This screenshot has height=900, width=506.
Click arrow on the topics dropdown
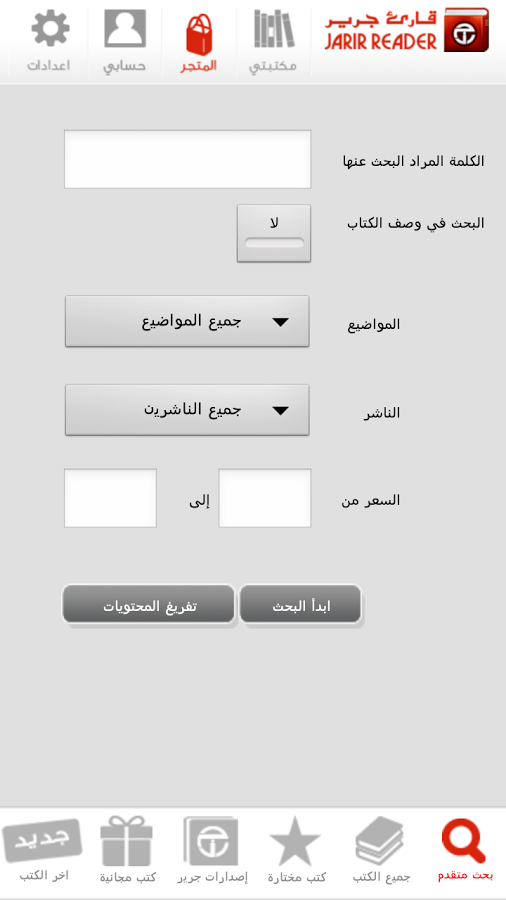pyautogui.click(x=280, y=323)
